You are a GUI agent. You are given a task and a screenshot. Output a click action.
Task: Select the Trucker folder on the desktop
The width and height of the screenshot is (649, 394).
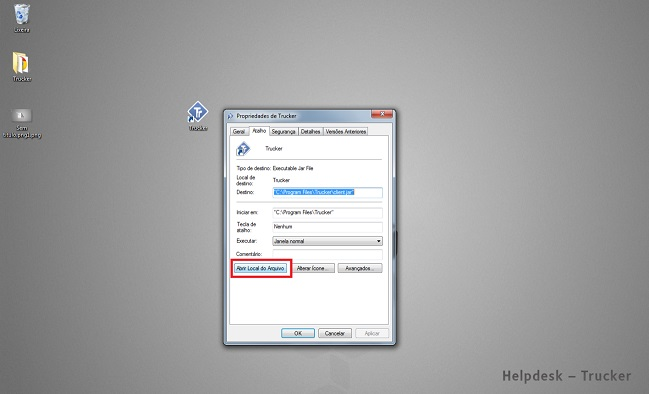[x=22, y=66]
